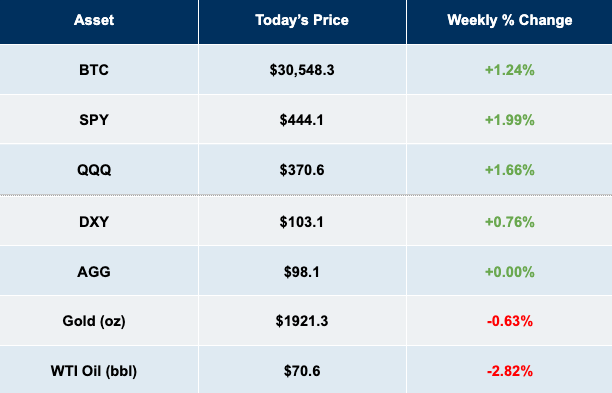The width and height of the screenshot is (612, 393).
Task: Select the BTC price $30,548.3 cell
Action: click(x=302, y=70)
